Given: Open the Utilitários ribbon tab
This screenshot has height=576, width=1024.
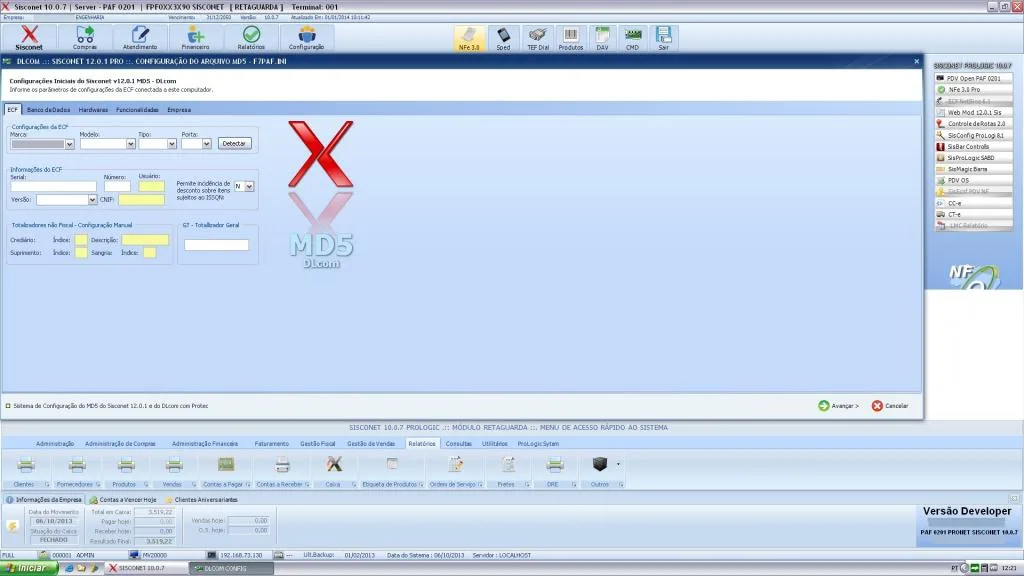Looking at the screenshot, I should tap(494, 443).
